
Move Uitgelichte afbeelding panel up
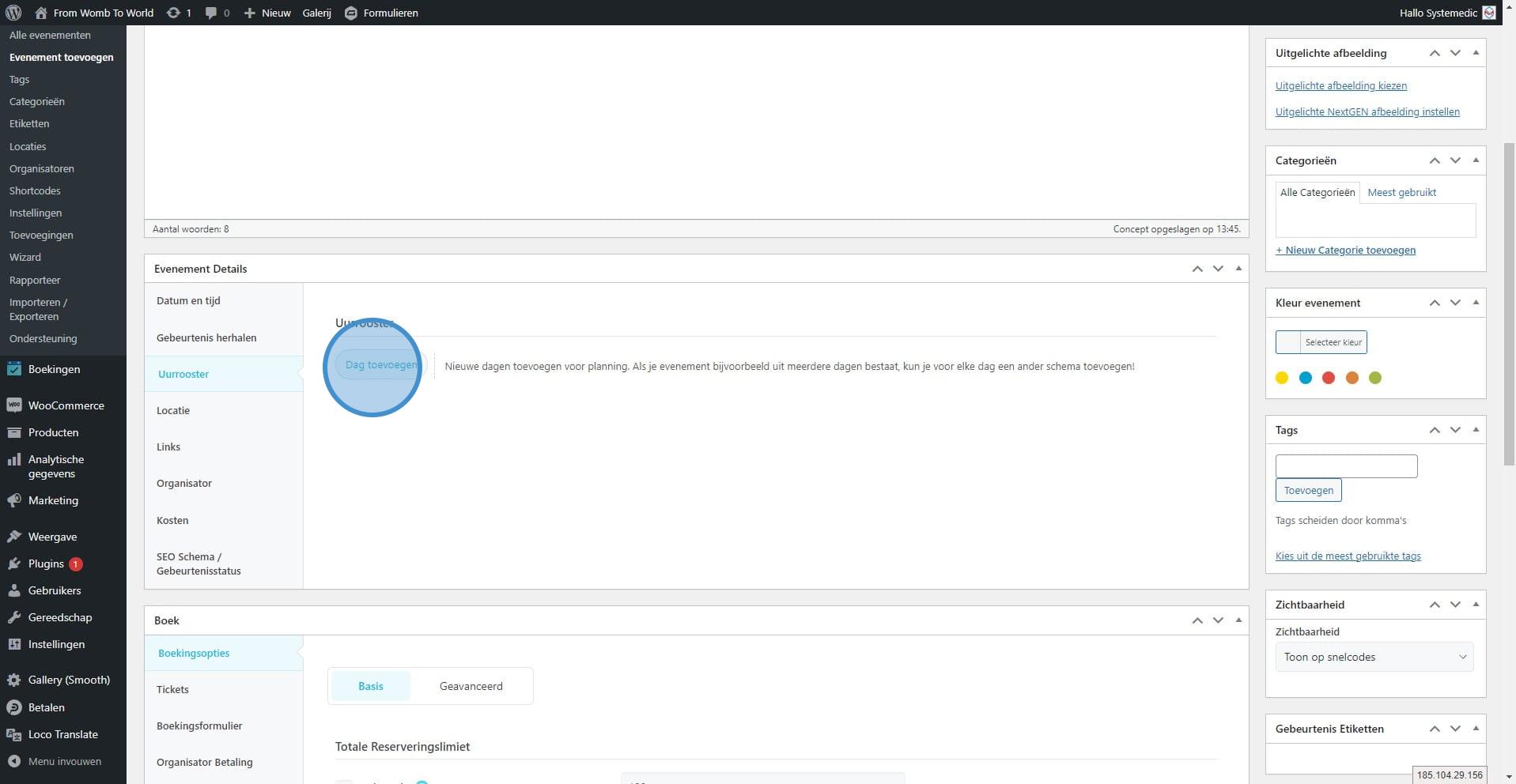tap(1435, 53)
